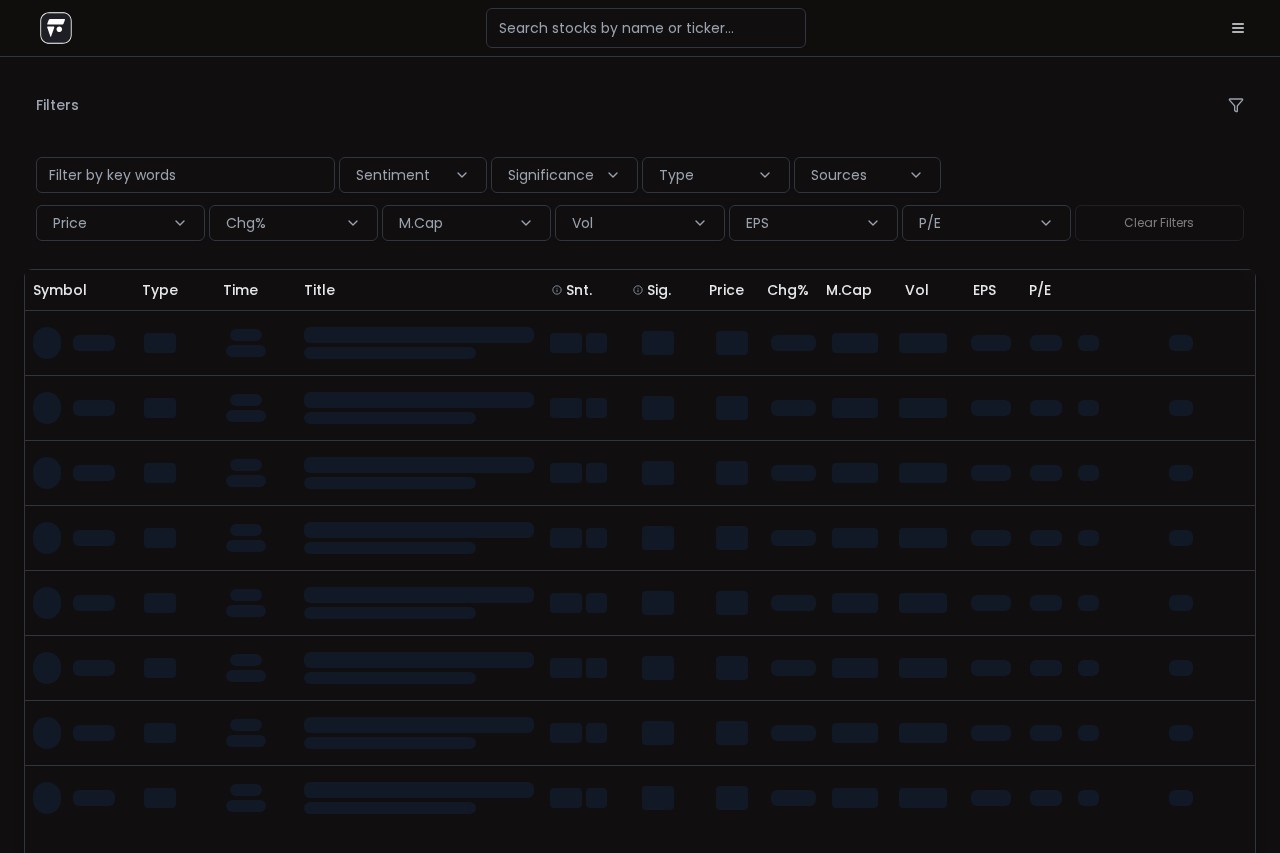
Task: Click the Clear Filters button
Action: [x=1159, y=223]
